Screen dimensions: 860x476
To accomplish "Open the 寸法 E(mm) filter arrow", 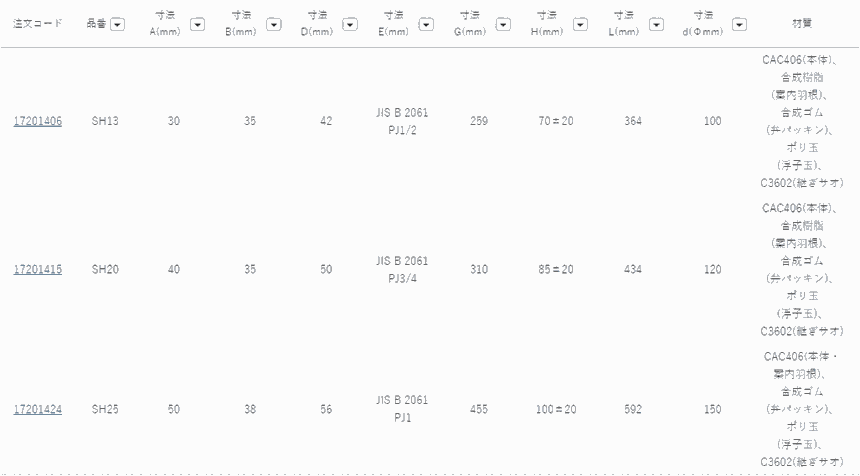I will pyautogui.click(x=426, y=24).
